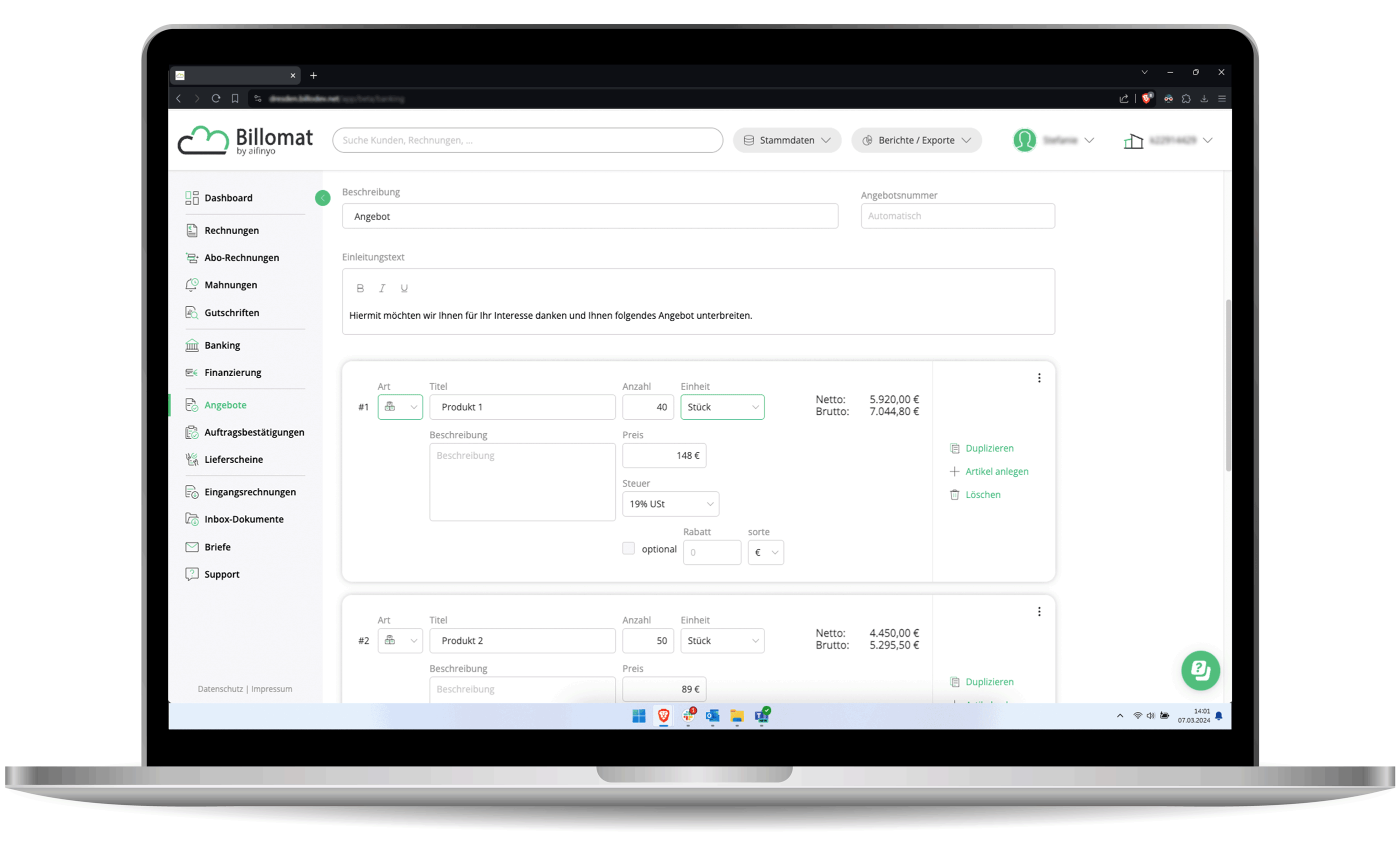Open Brave browser in the taskbar
Image resolution: width=1400 pixels, height=854 pixels.
[663, 716]
